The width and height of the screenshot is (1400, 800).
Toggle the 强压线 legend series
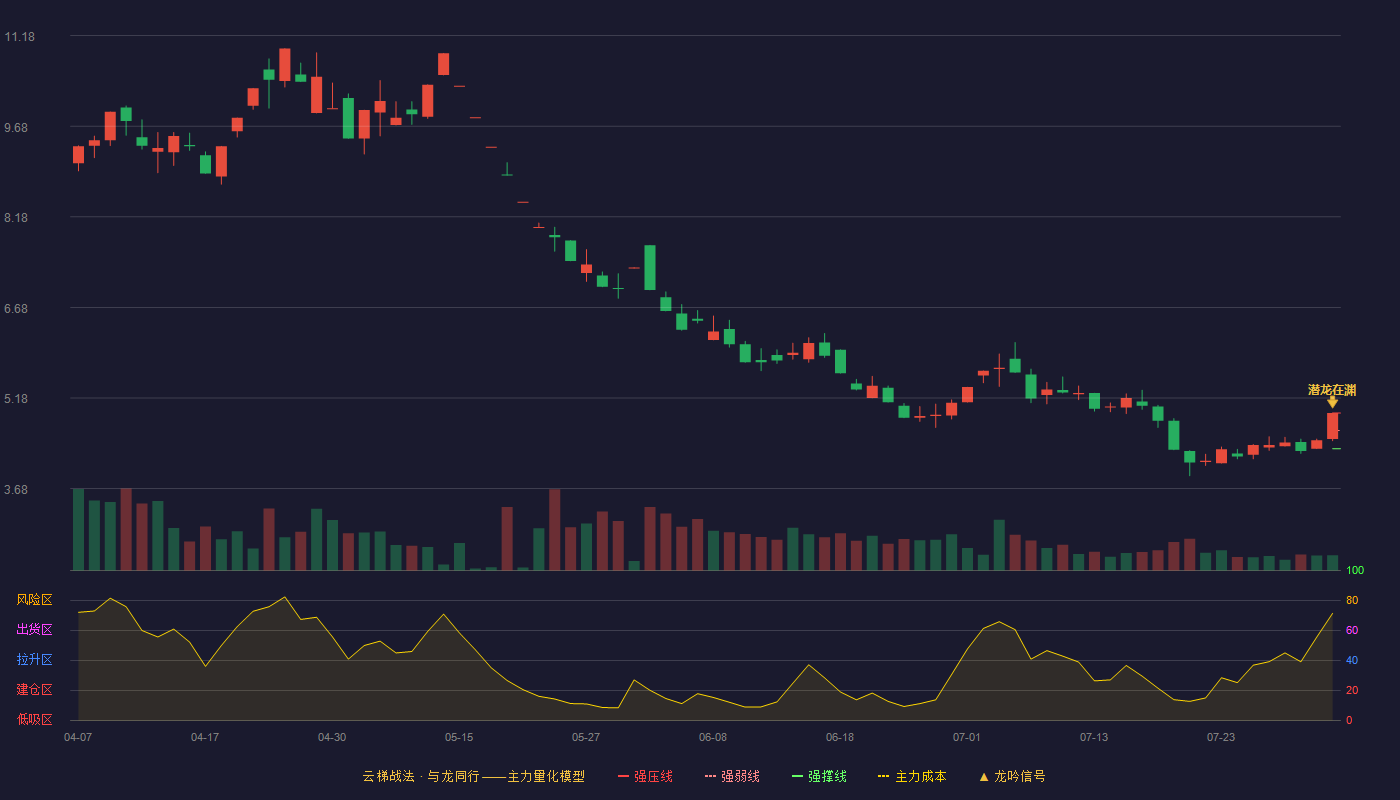pyautogui.click(x=645, y=776)
